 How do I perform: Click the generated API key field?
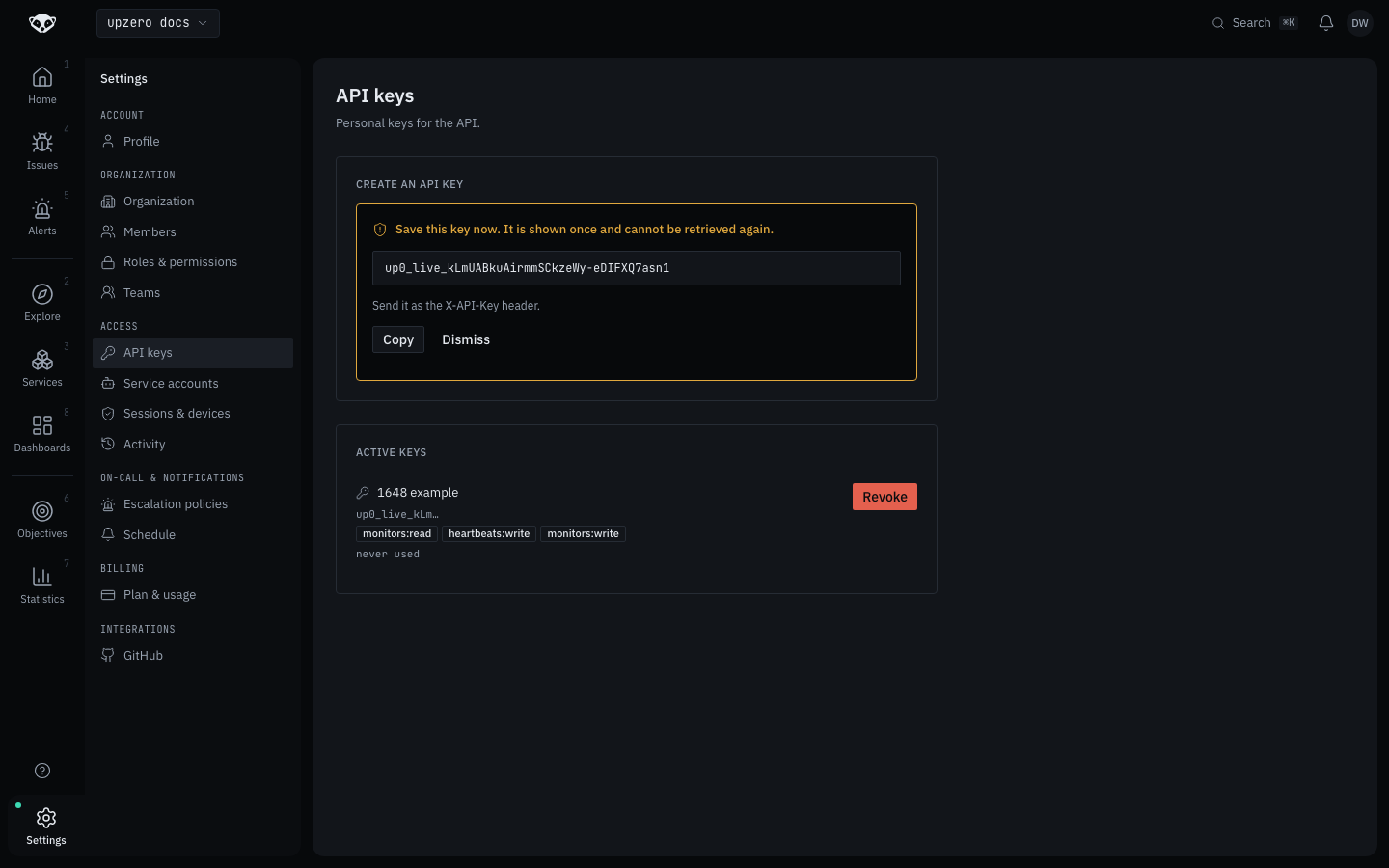tap(637, 268)
